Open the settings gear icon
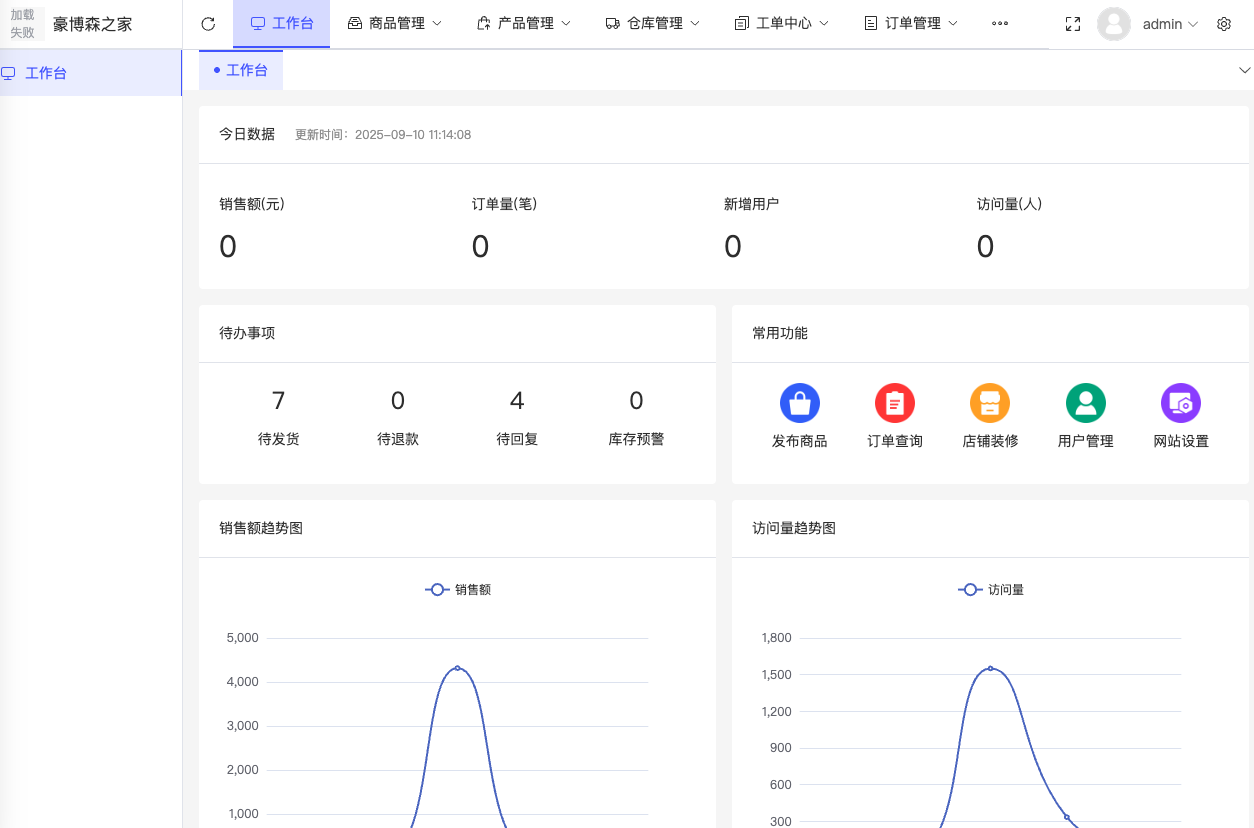The image size is (1254, 828). click(x=1224, y=24)
